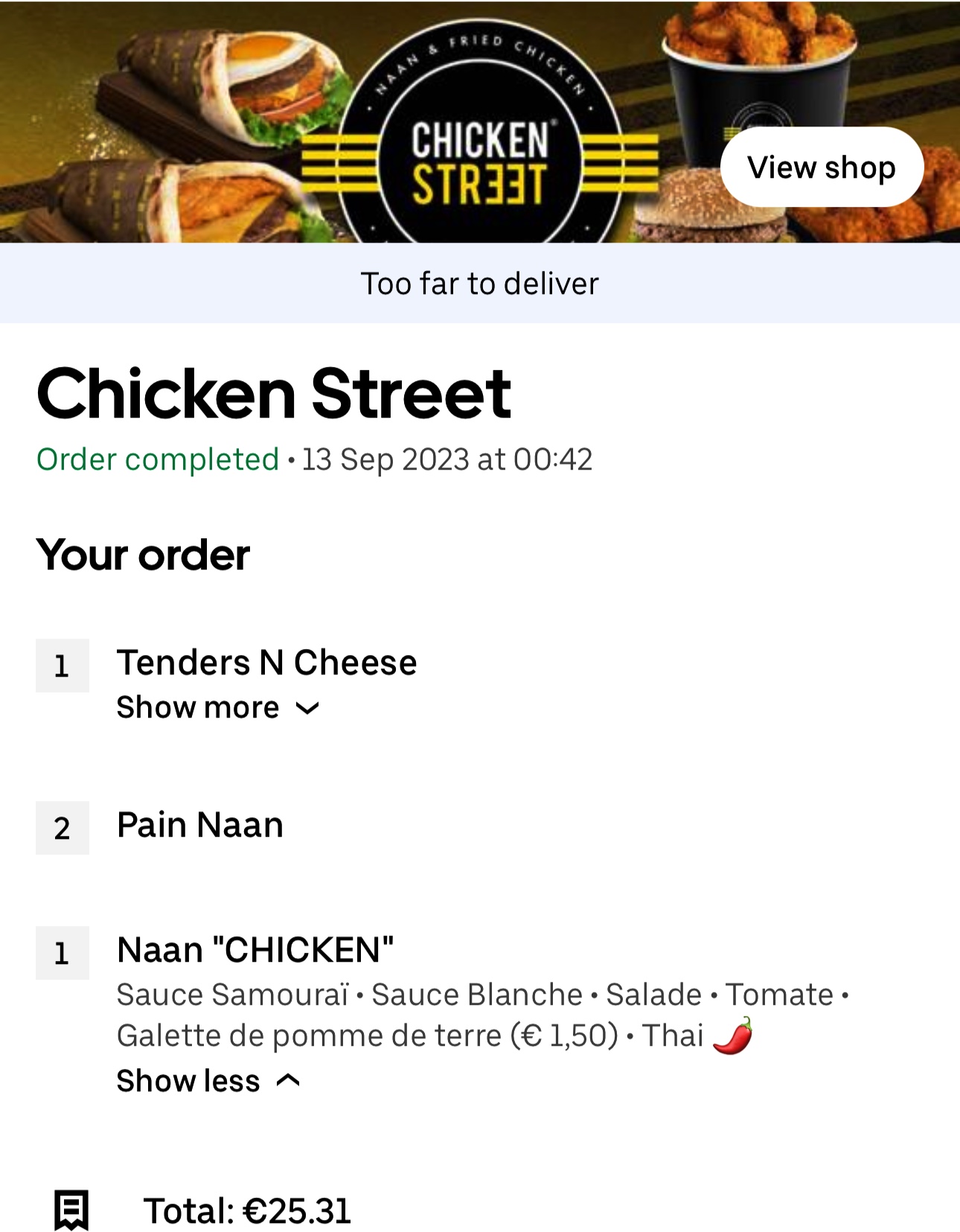Click the Show more chevron arrow
This screenshot has height=1232, width=960.
pos(307,709)
